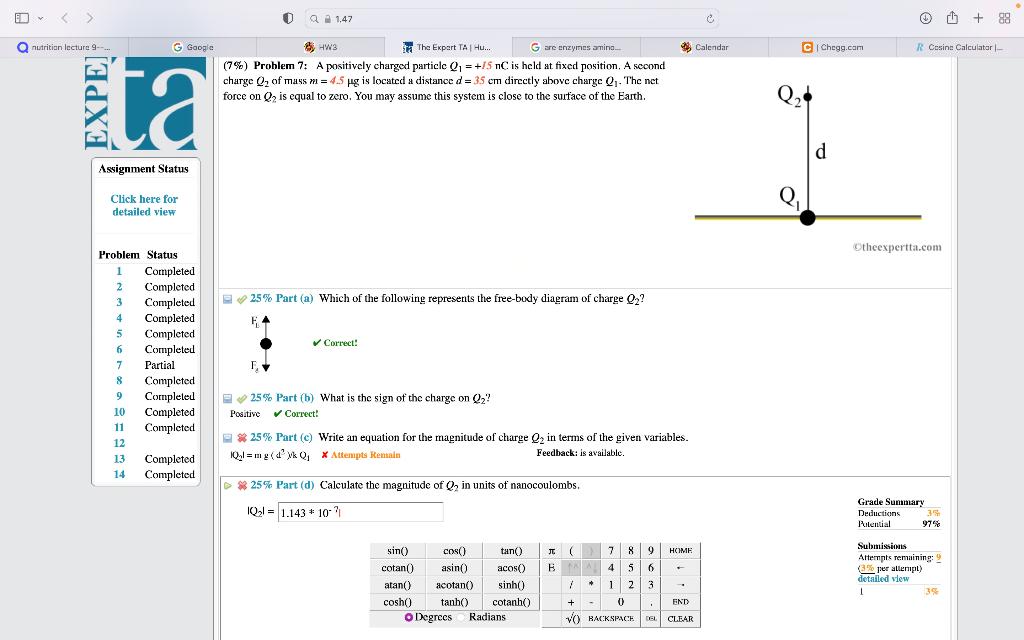The height and width of the screenshot is (640, 1024).
Task: Click the BACKSPACE key on the keypad
Action: coord(607,619)
